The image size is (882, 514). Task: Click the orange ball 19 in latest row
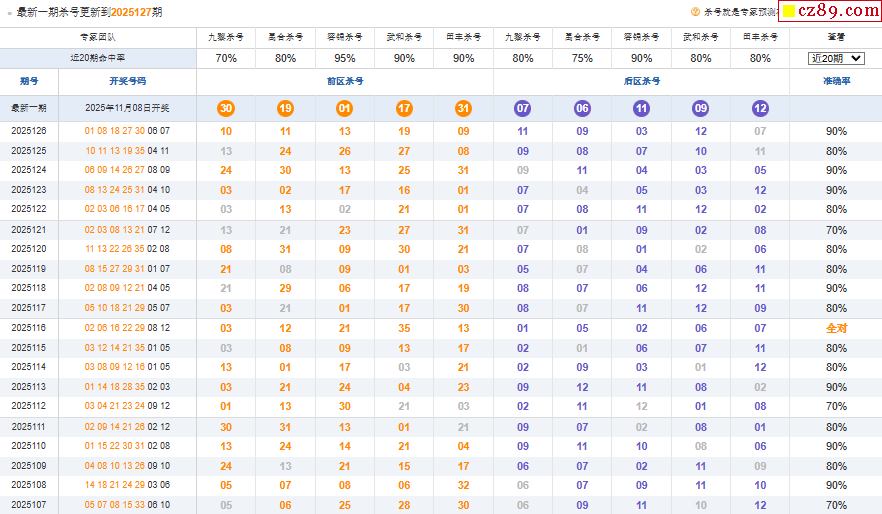tap(285, 108)
